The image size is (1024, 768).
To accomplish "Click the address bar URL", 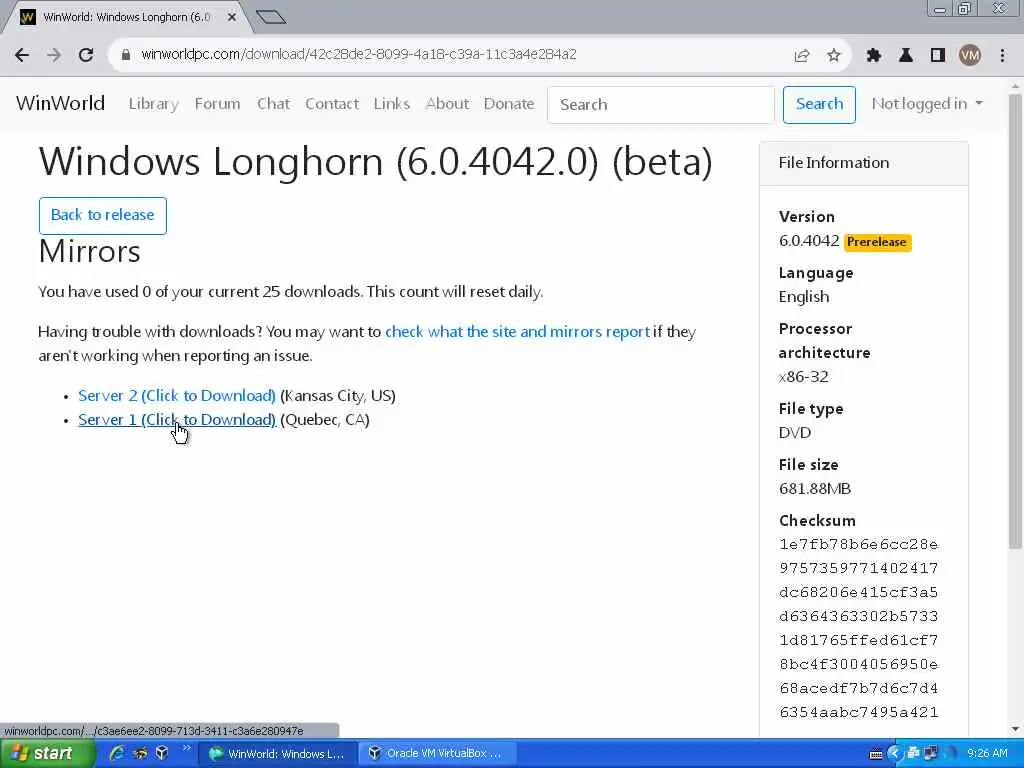I will [x=359, y=54].
